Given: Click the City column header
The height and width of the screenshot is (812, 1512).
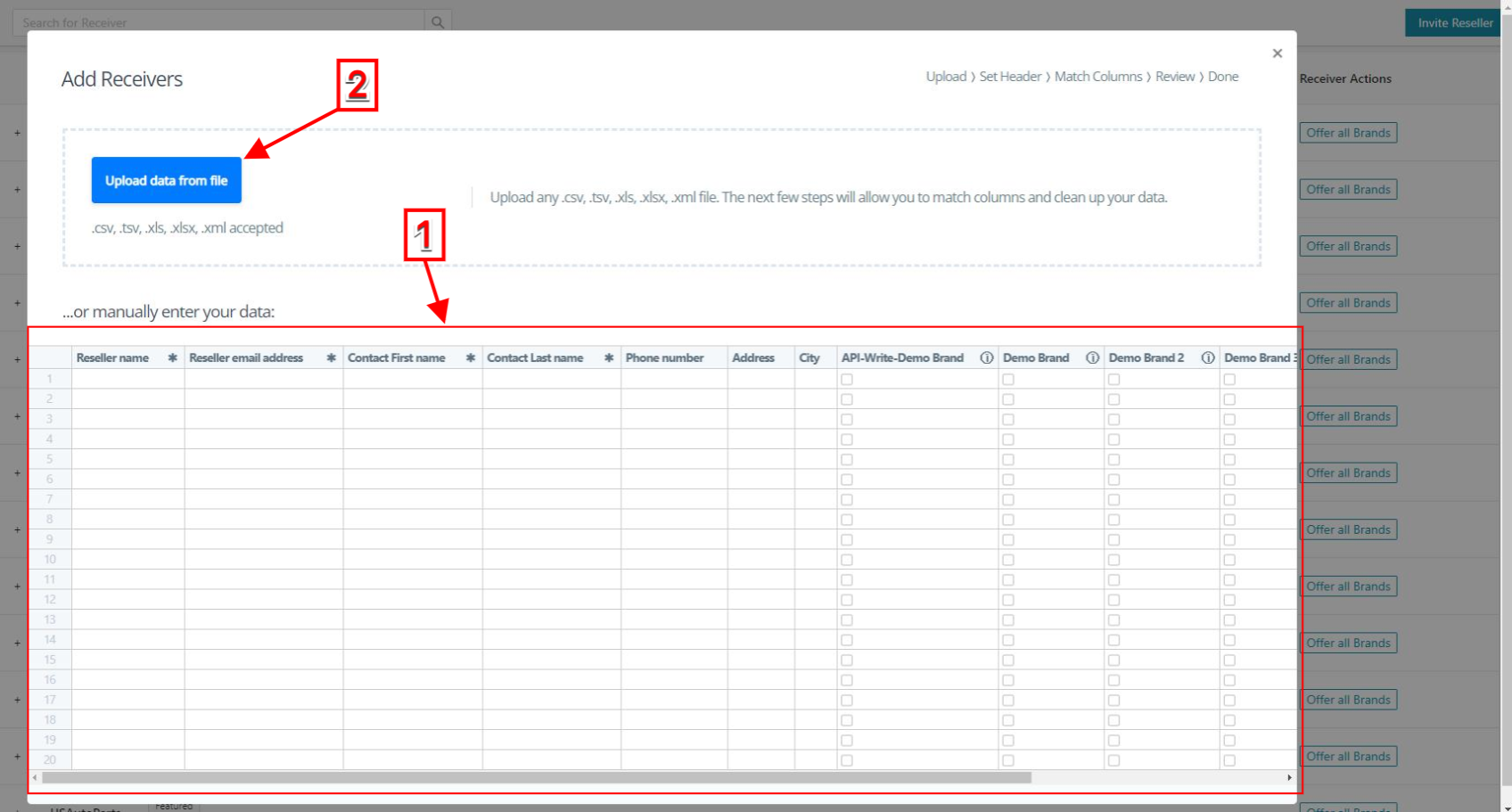Looking at the screenshot, I should 816,357.
